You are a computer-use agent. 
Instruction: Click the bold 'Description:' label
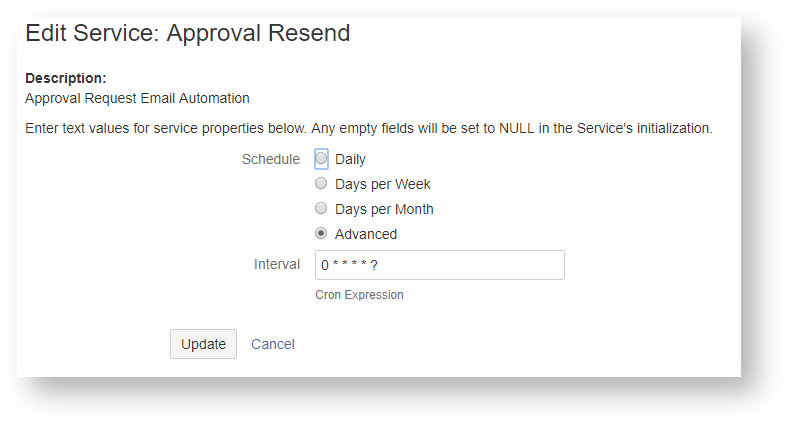tap(65, 78)
